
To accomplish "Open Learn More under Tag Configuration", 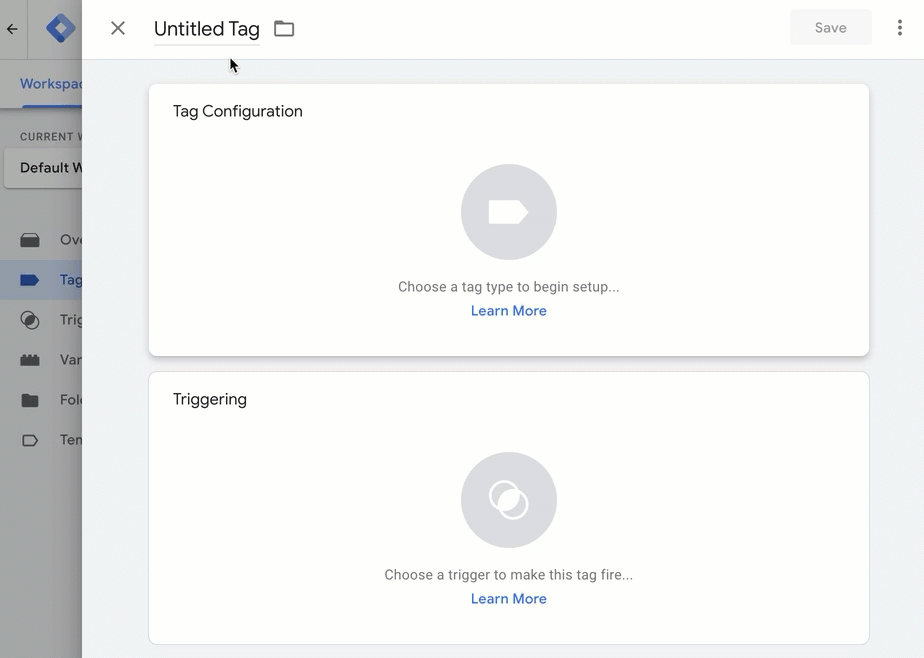I will [x=508, y=310].
